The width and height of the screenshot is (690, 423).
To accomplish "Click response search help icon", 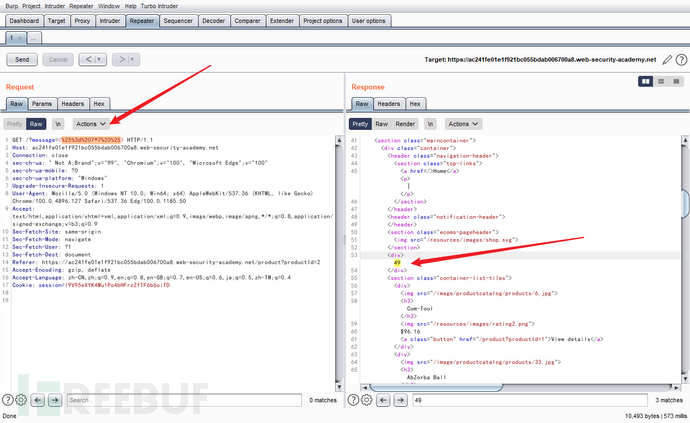I will tap(351, 400).
